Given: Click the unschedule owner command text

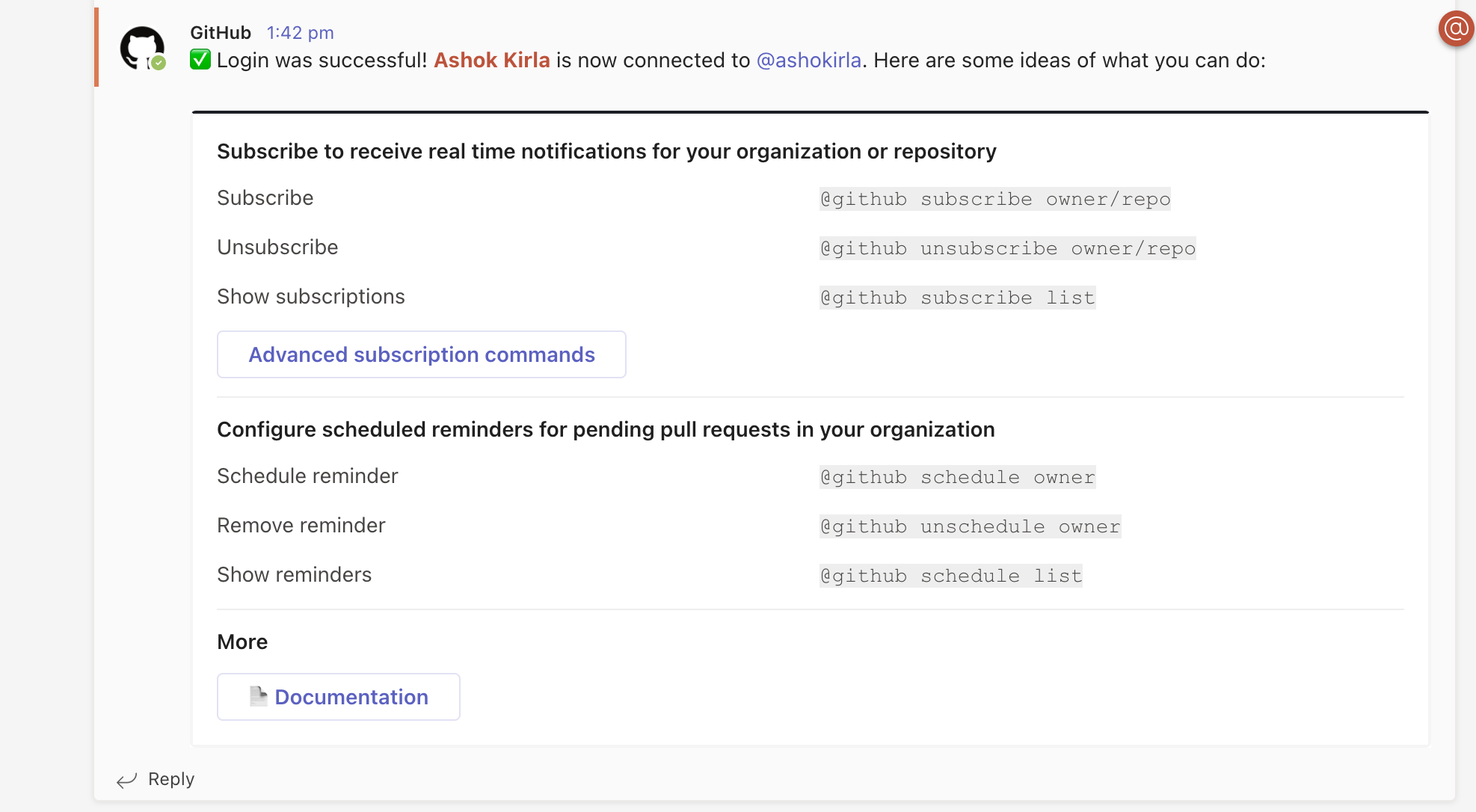Looking at the screenshot, I should [x=970, y=526].
